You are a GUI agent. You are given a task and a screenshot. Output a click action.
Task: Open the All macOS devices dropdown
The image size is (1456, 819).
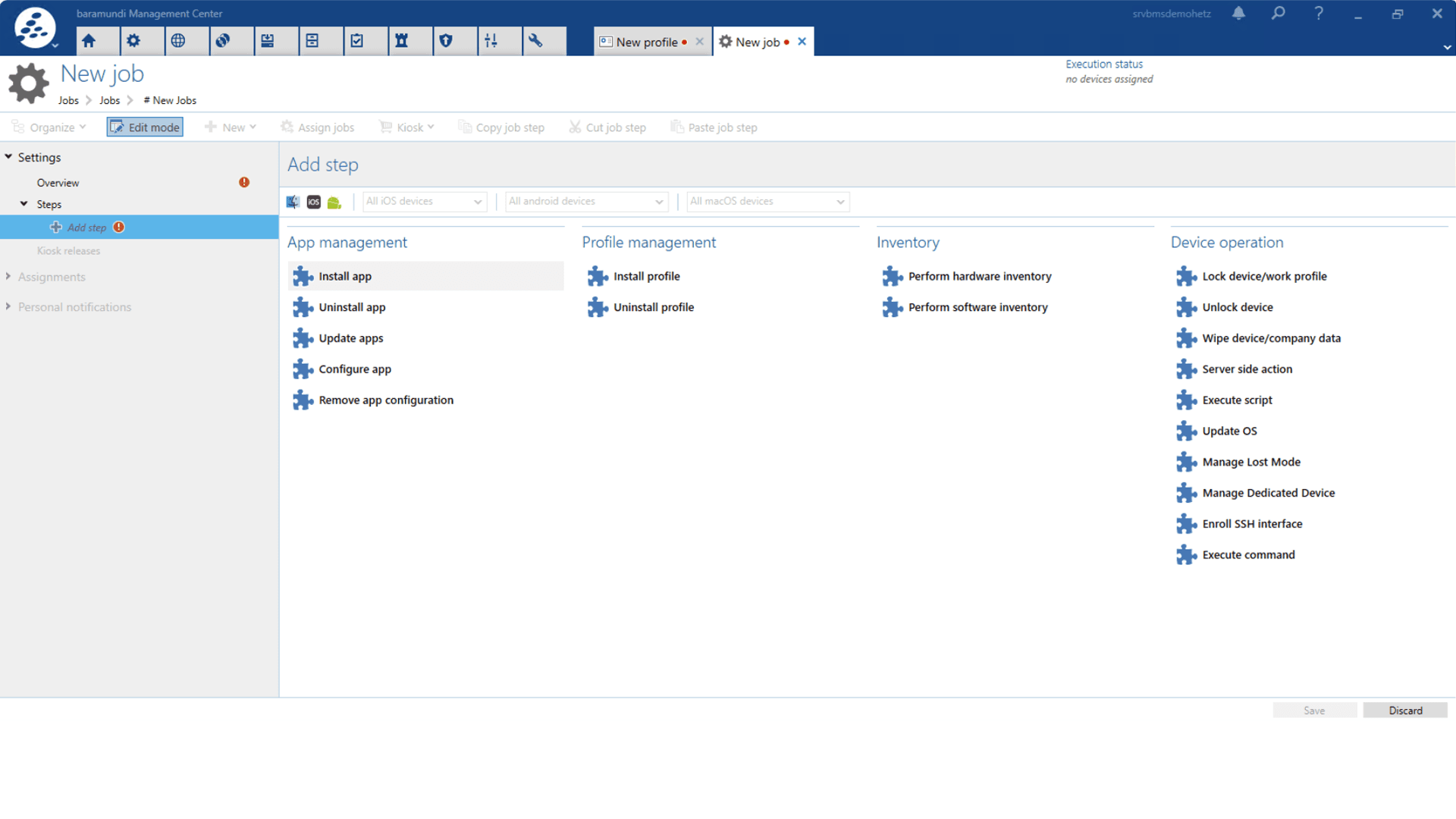click(x=767, y=202)
